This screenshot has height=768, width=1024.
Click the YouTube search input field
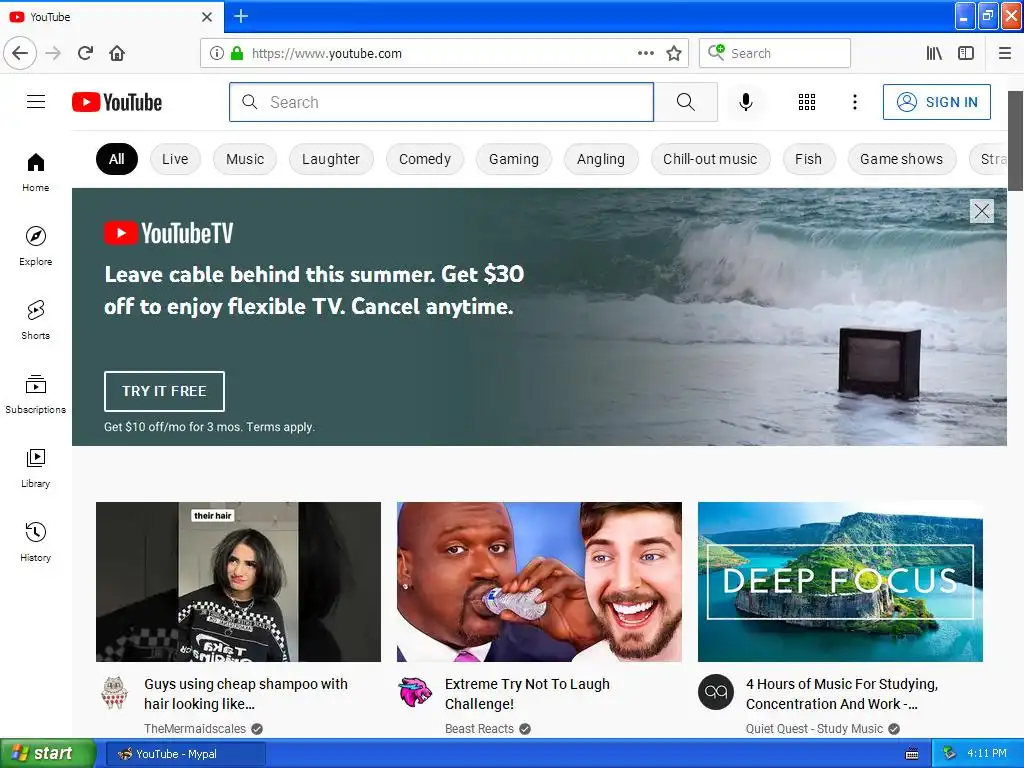(441, 102)
